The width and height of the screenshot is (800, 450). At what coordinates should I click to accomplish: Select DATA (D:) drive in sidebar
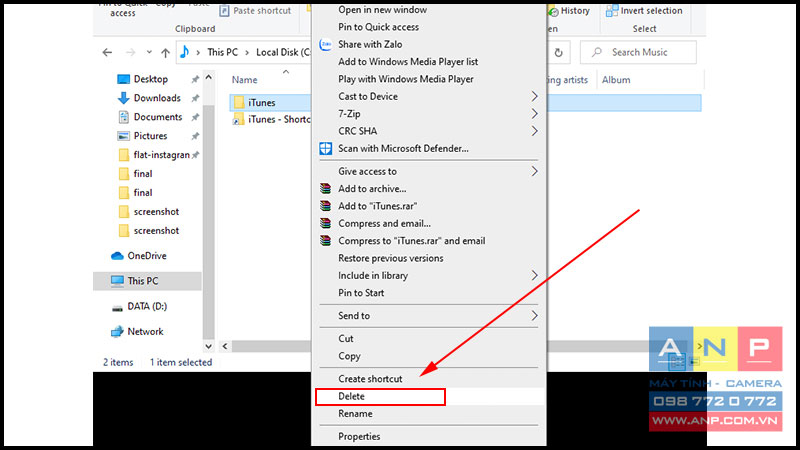pos(147,306)
